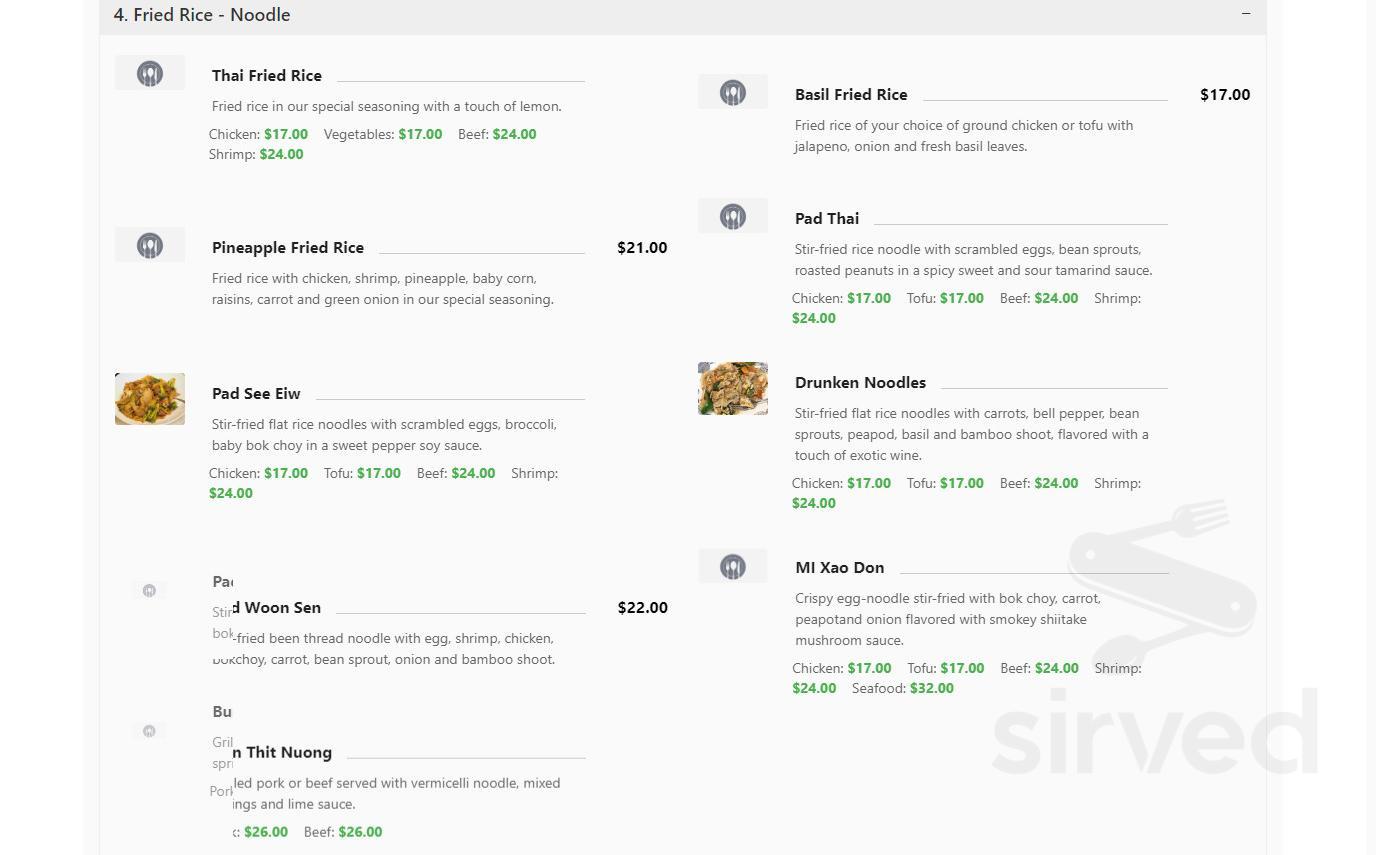Screen dimensions: 1376x855
Task: Click the Pad Woon Sen utensil icon
Action: pyautogui.click(x=149, y=590)
